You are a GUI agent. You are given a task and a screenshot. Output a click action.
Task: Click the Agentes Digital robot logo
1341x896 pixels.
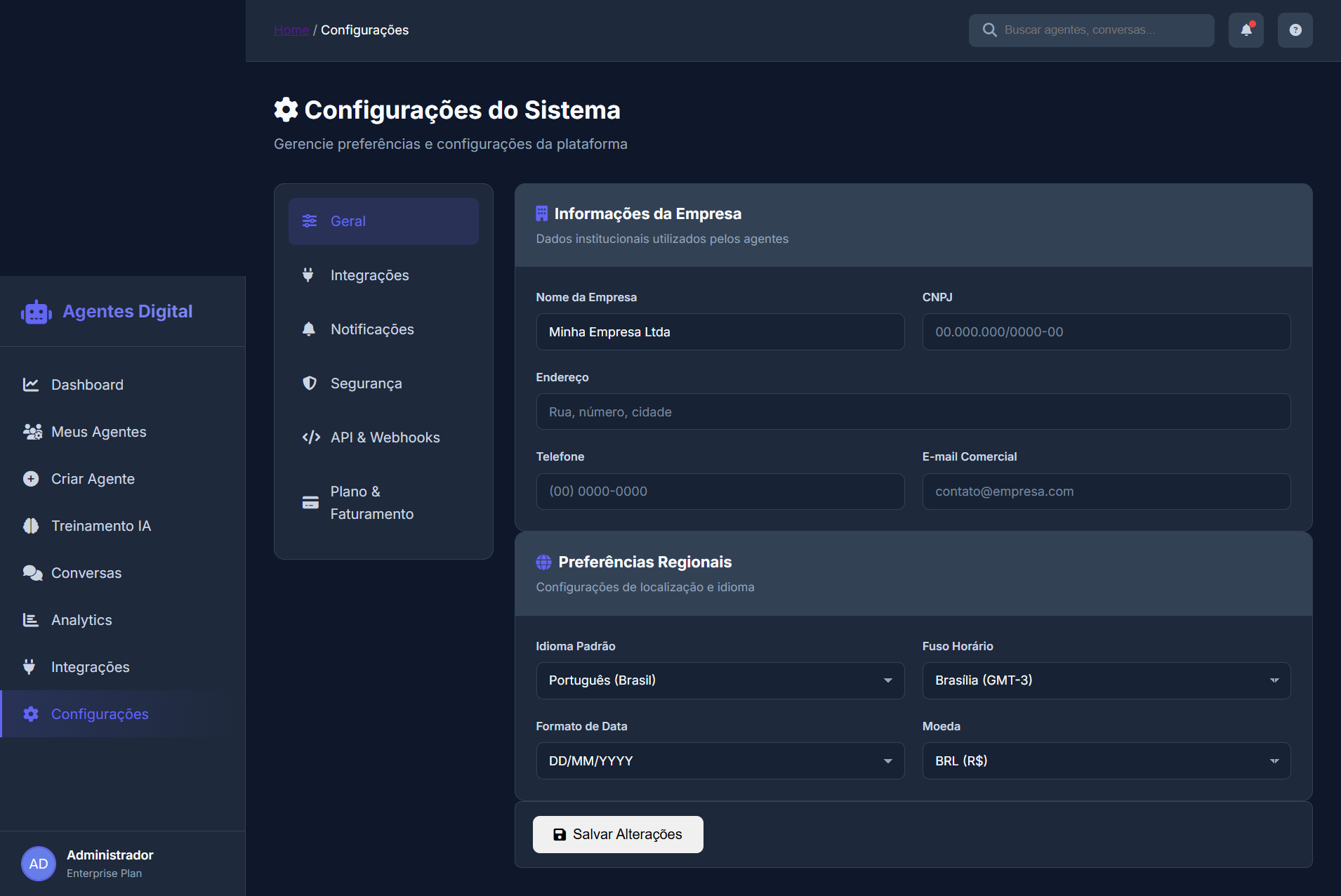pos(37,312)
